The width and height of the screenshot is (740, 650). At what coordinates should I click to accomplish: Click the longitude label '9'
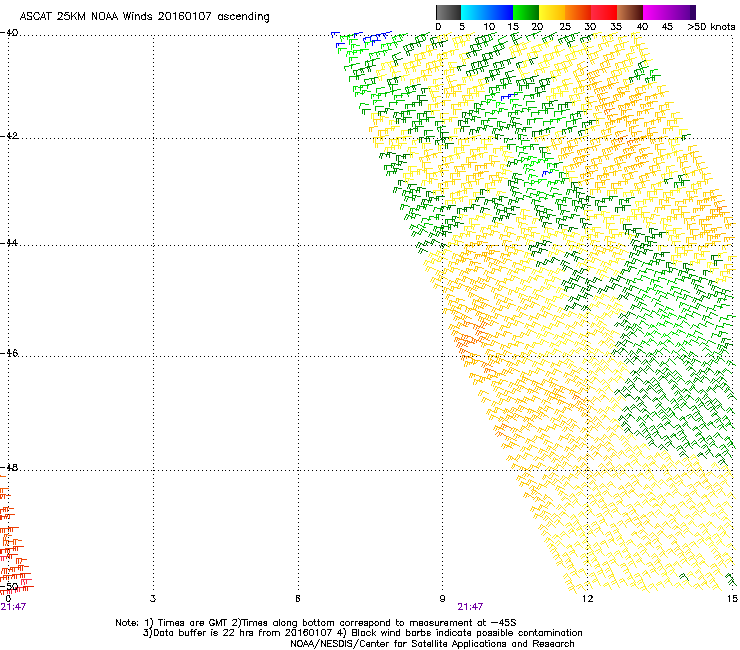click(x=442, y=599)
